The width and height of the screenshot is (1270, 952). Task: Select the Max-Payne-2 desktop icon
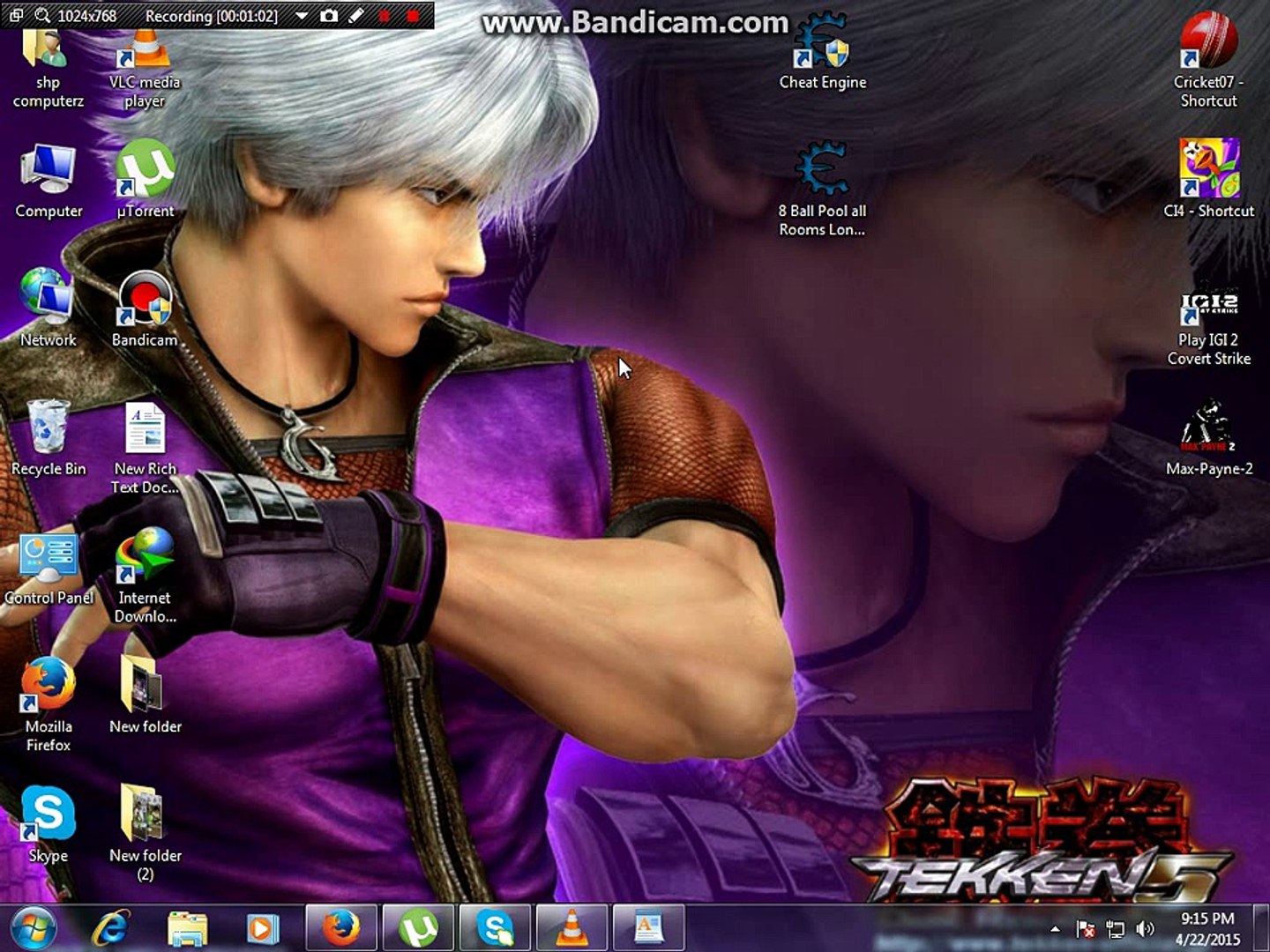1209,438
